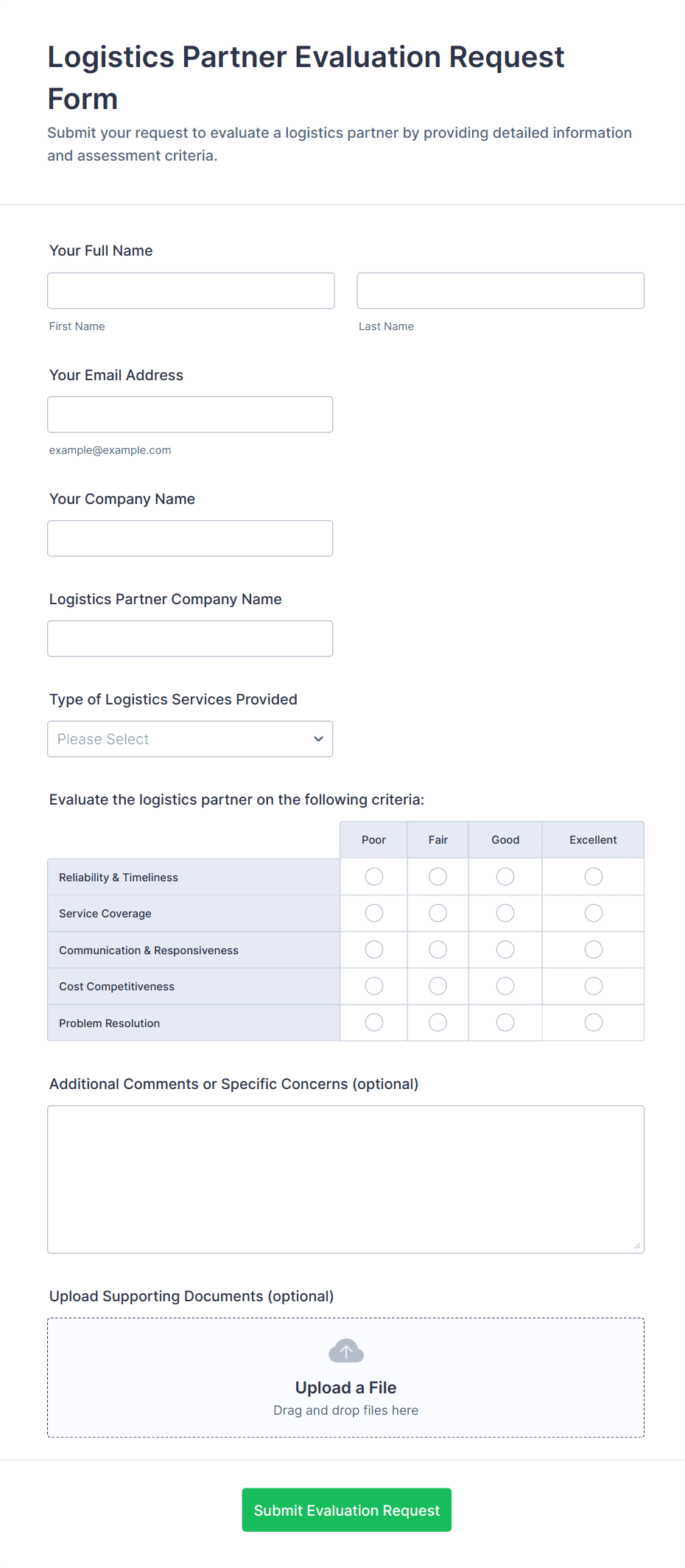Viewport: 685px width, 1568px height.
Task: Rate Service Coverage as Fair
Action: click(x=438, y=914)
